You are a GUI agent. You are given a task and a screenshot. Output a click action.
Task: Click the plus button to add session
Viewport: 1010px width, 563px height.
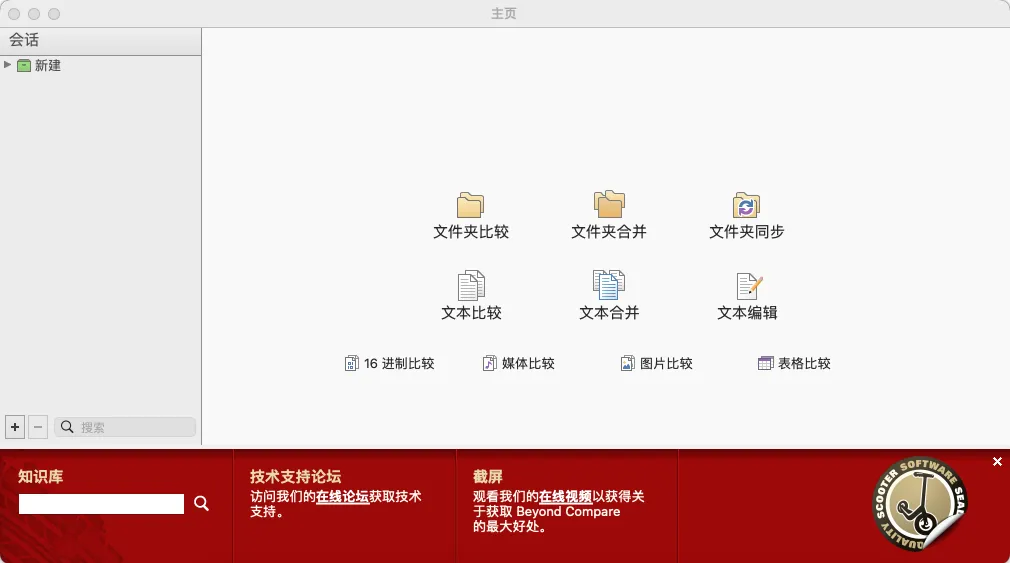pos(15,427)
